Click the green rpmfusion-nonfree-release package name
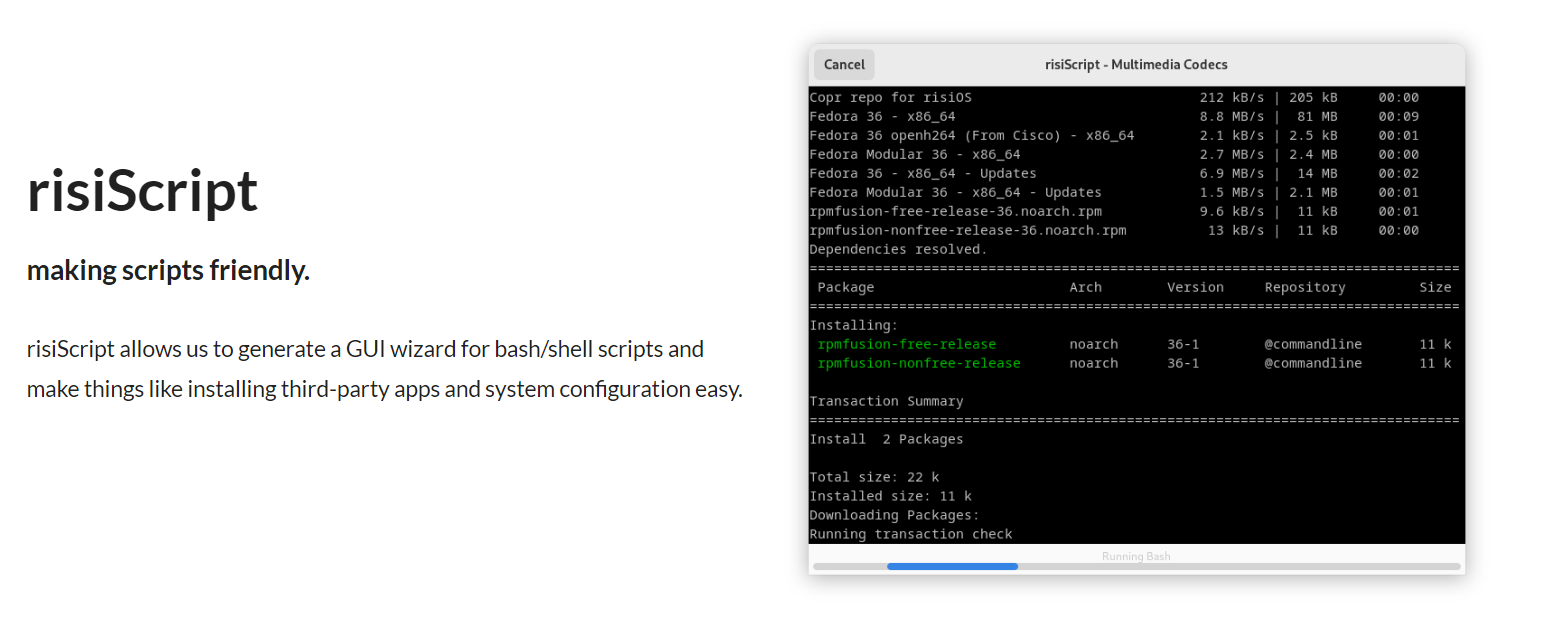 919,363
